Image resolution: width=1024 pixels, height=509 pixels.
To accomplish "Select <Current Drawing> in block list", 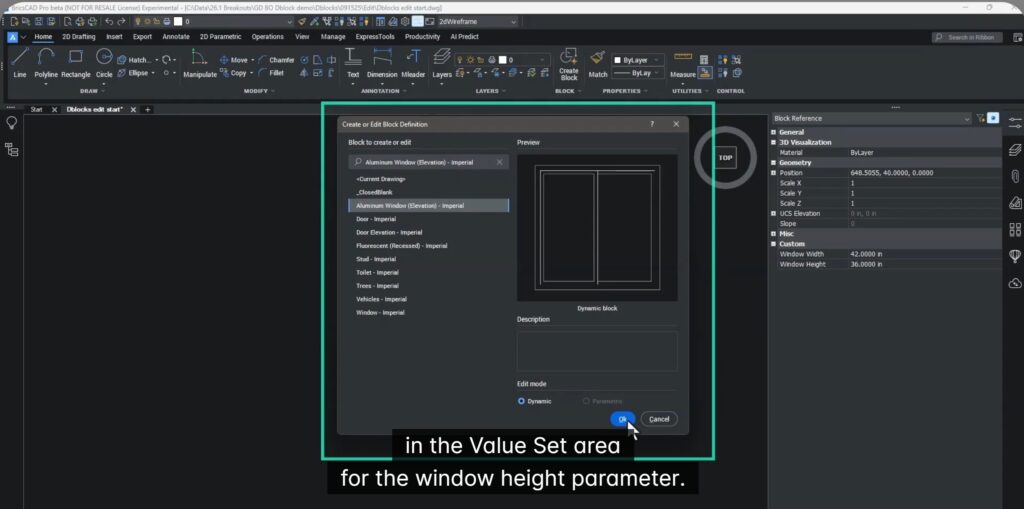I will [x=381, y=179].
